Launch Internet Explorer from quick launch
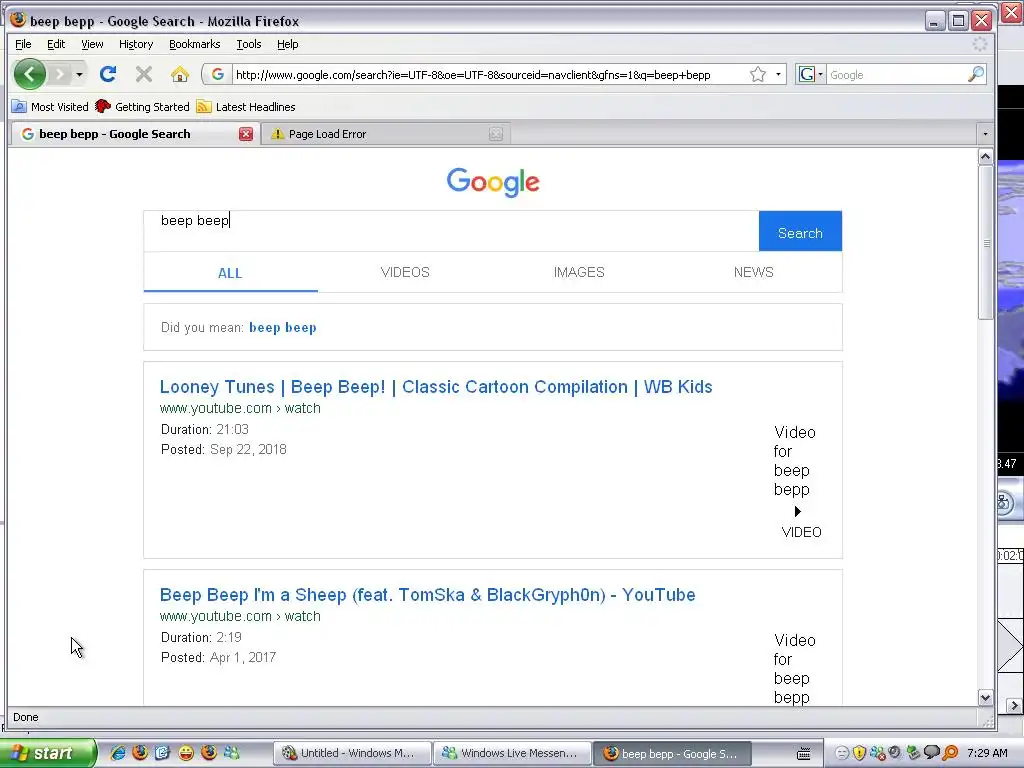The width and height of the screenshot is (1024, 768). [x=118, y=753]
